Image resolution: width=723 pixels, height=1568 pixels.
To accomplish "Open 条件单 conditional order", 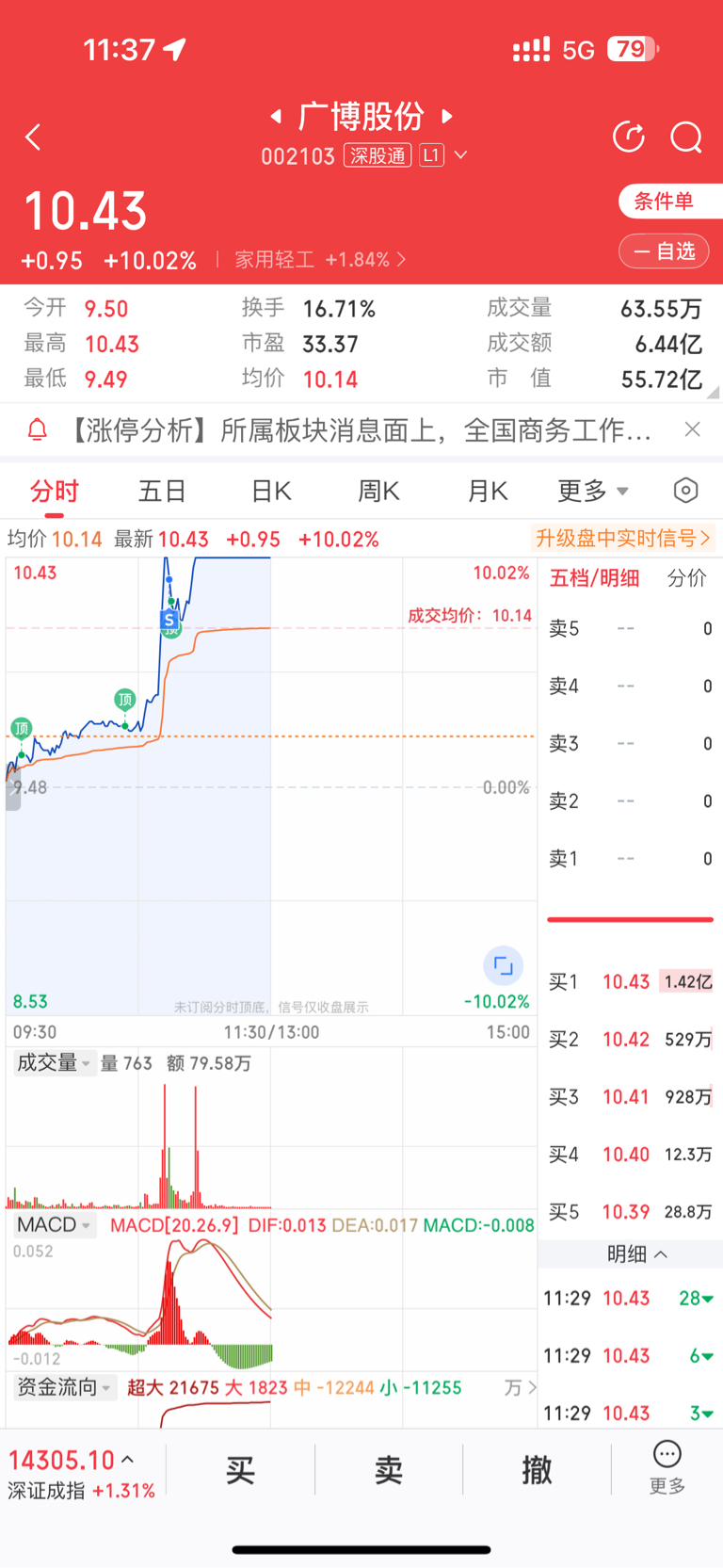I will [670, 201].
